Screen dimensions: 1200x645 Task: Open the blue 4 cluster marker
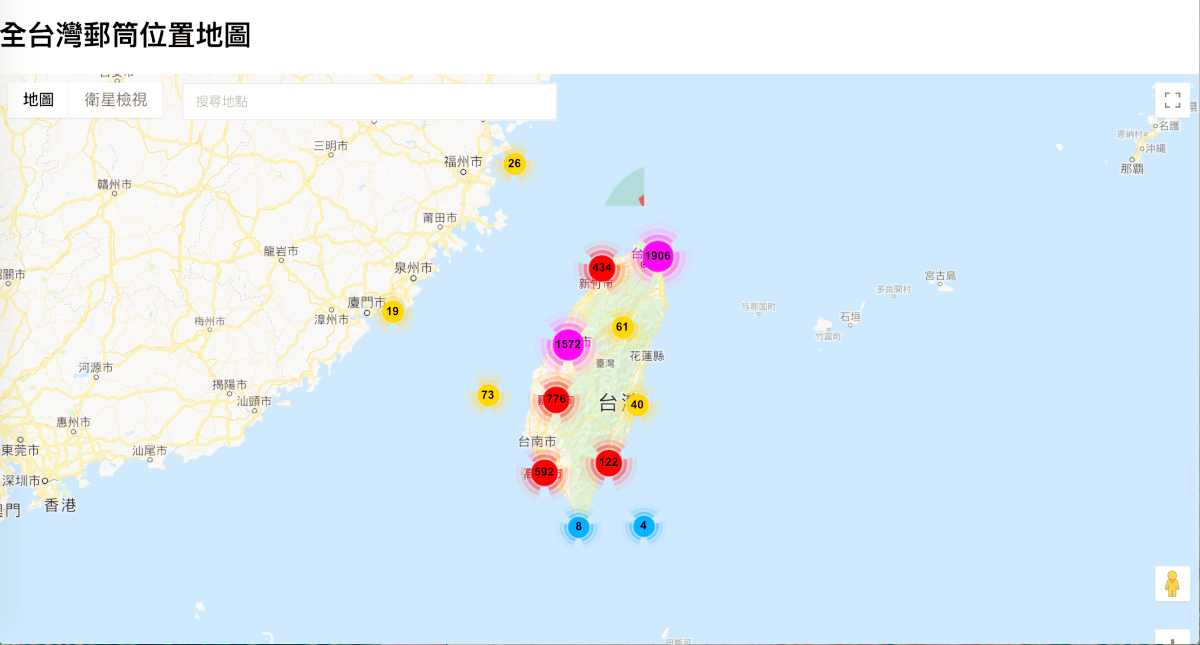643,526
